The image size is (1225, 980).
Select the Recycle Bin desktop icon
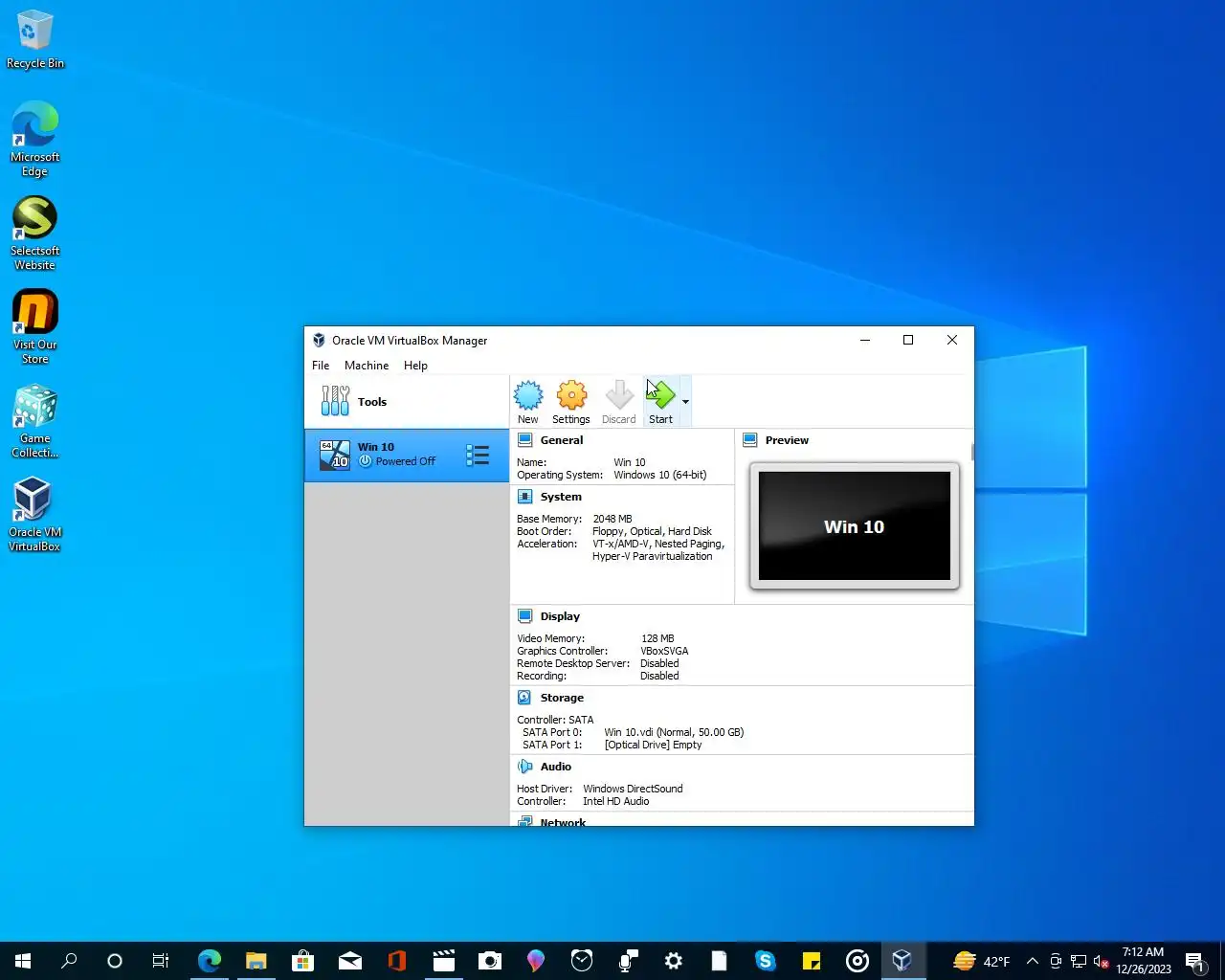pos(35,39)
